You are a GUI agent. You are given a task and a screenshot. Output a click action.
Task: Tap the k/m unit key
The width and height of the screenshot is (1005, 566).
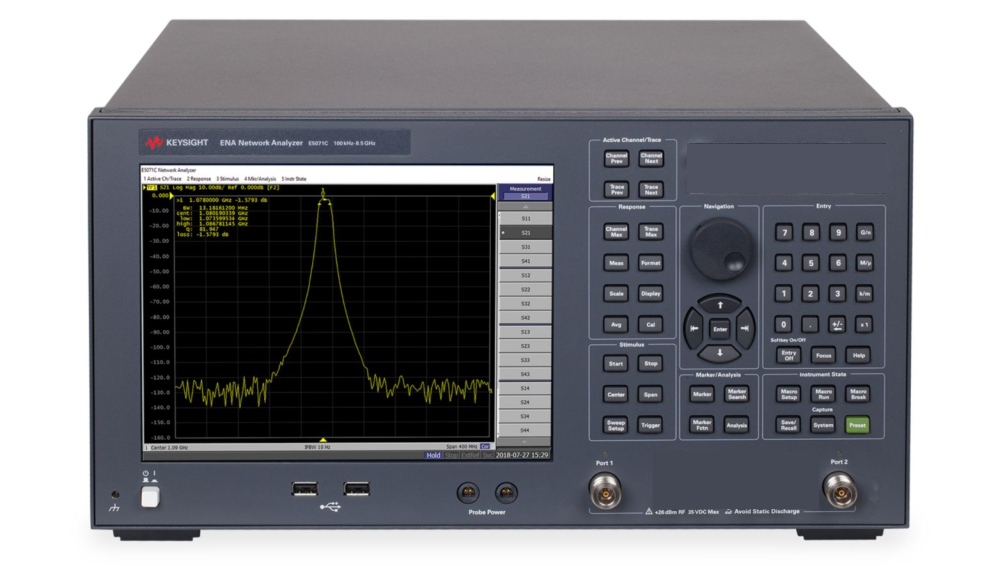click(865, 294)
